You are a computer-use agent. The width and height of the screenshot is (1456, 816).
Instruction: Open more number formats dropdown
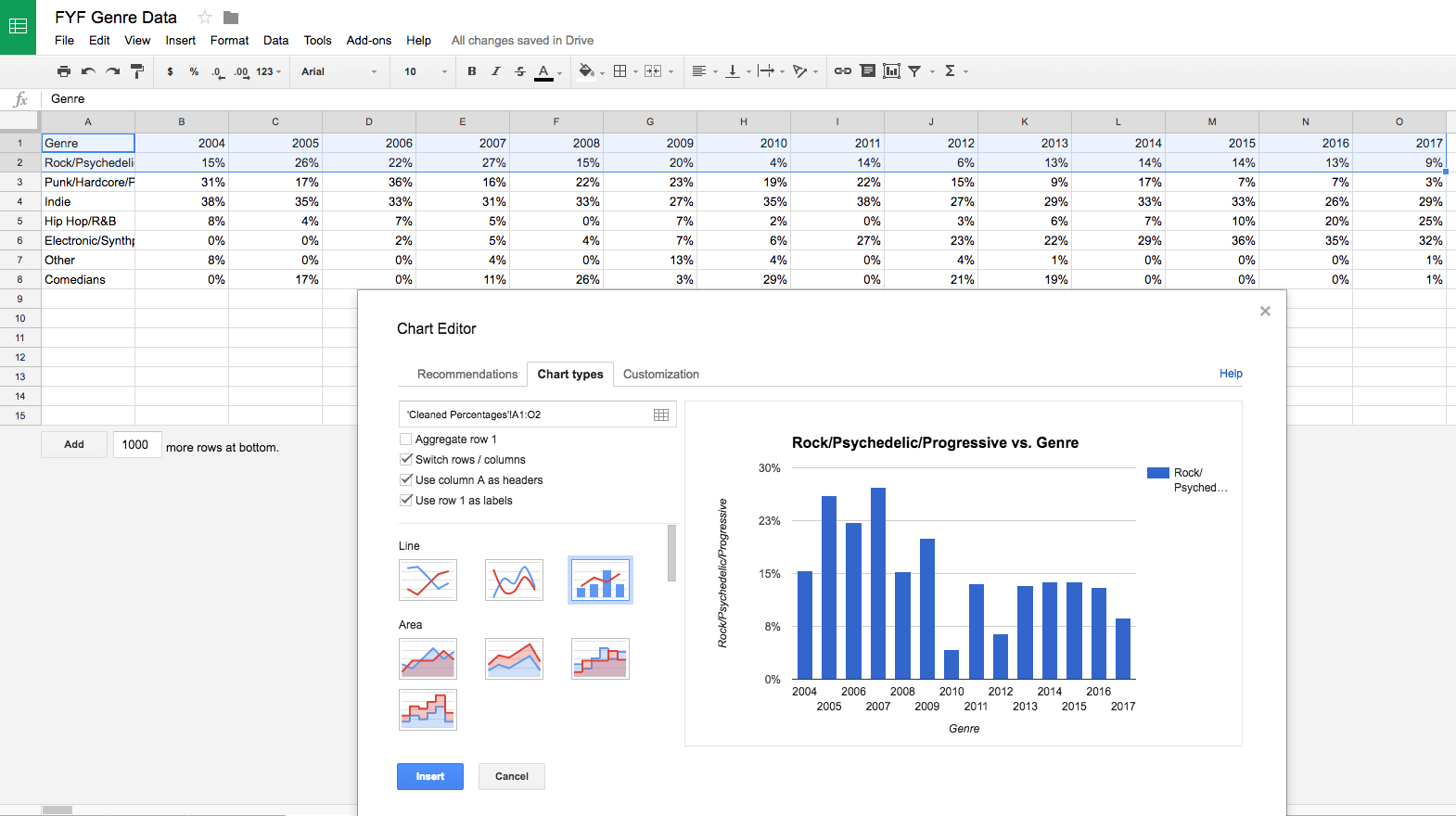pyautogui.click(x=269, y=71)
